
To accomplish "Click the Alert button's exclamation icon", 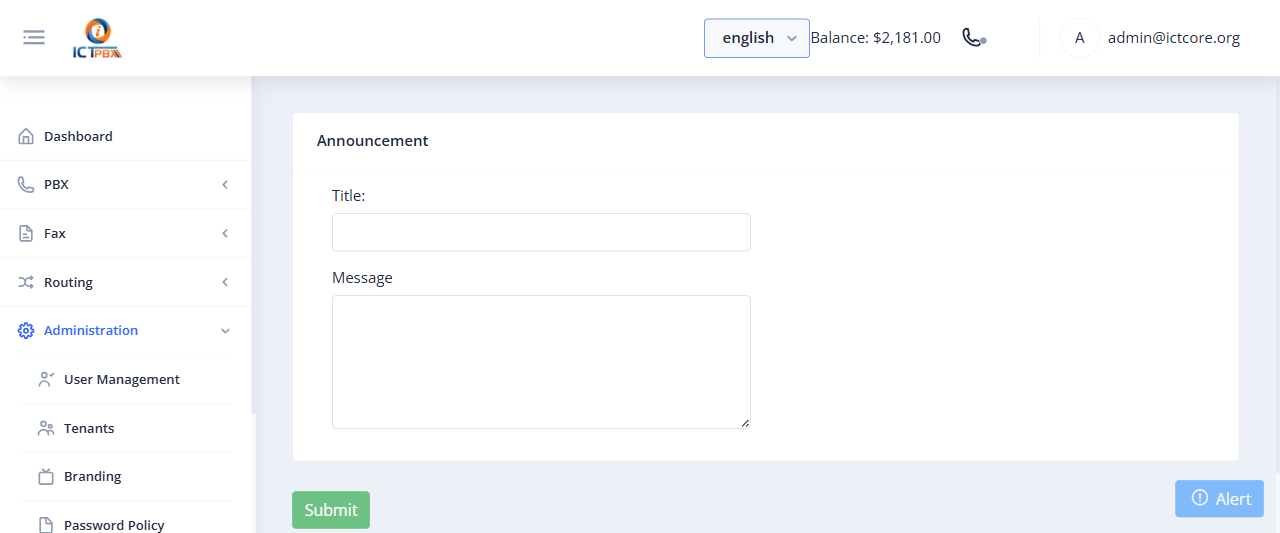I will (1200, 498).
